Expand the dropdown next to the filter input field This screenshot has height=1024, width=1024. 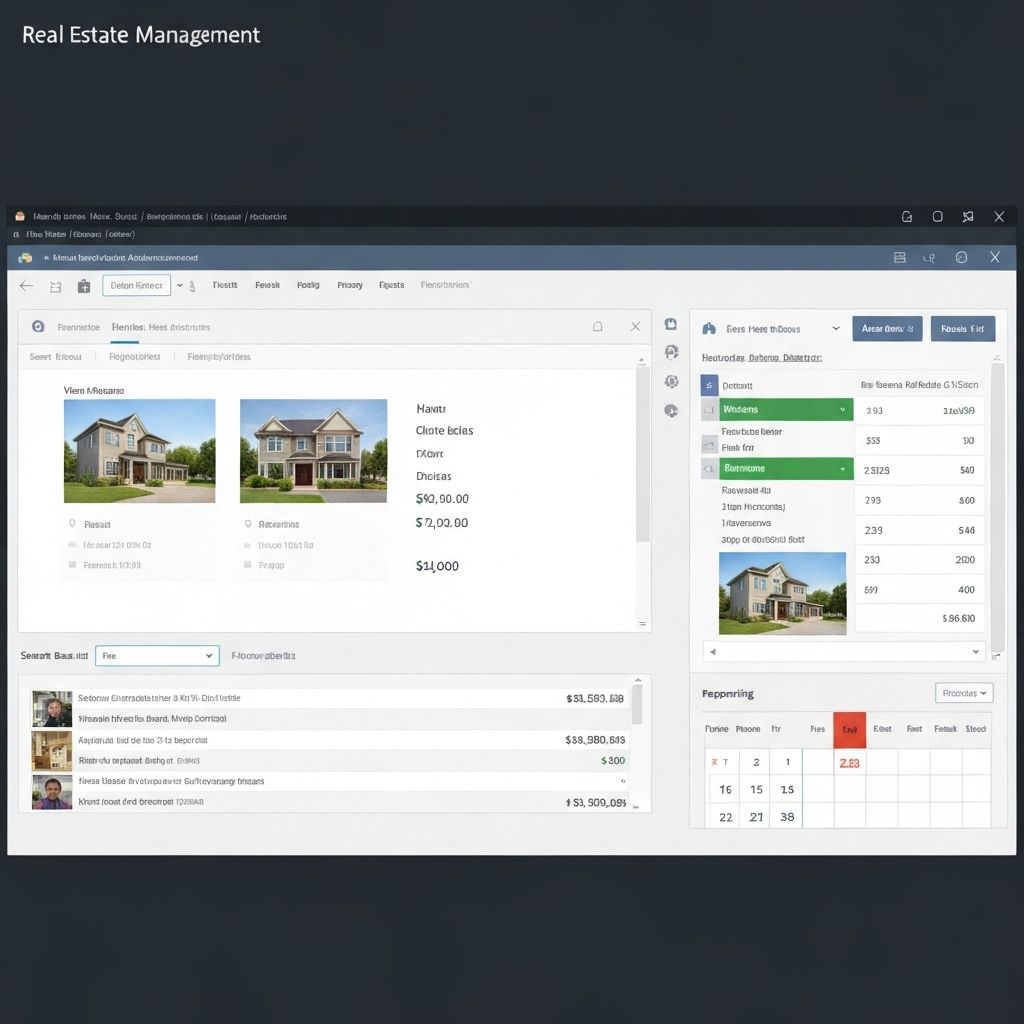click(x=180, y=285)
